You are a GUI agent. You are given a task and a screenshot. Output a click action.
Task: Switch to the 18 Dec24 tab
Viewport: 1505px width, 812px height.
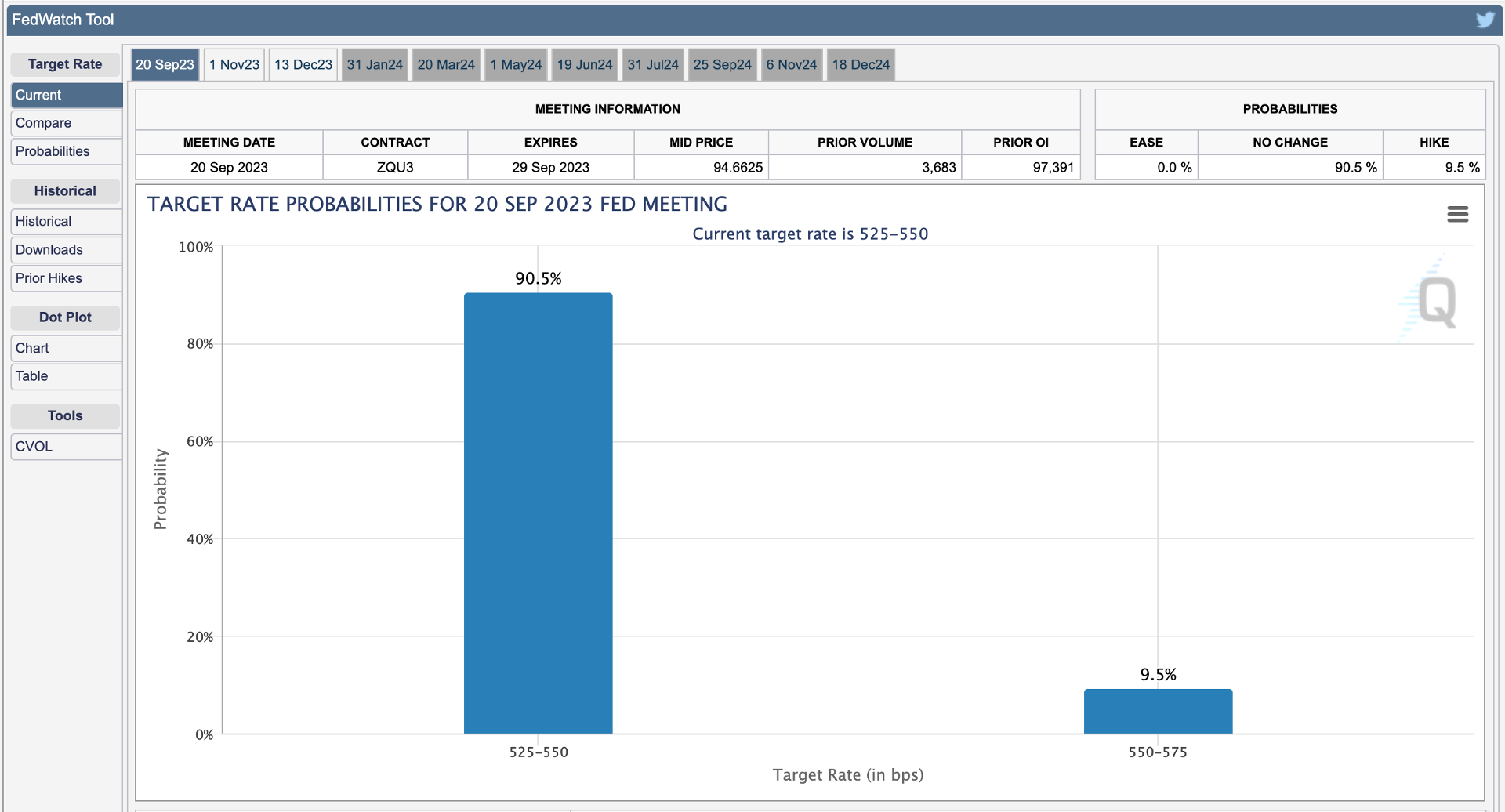[861, 64]
